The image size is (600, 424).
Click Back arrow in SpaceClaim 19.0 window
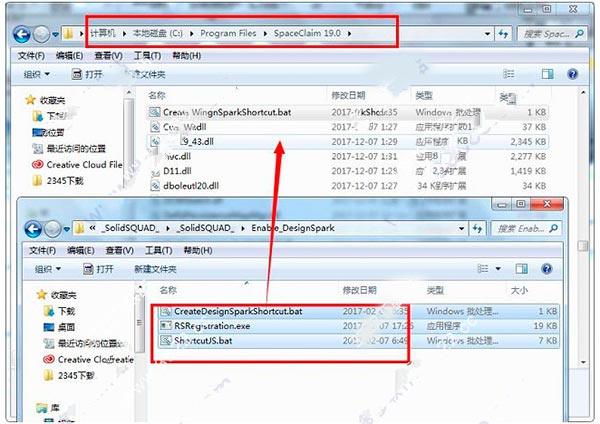coord(21,34)
